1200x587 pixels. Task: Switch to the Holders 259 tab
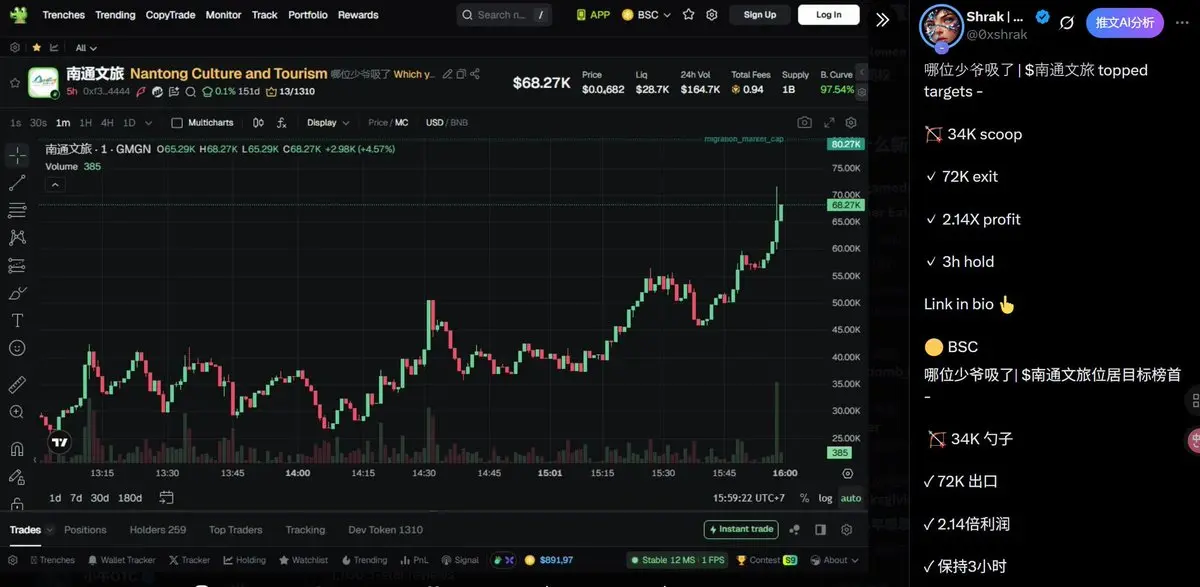pyautogui.click(x=158, y=530)
